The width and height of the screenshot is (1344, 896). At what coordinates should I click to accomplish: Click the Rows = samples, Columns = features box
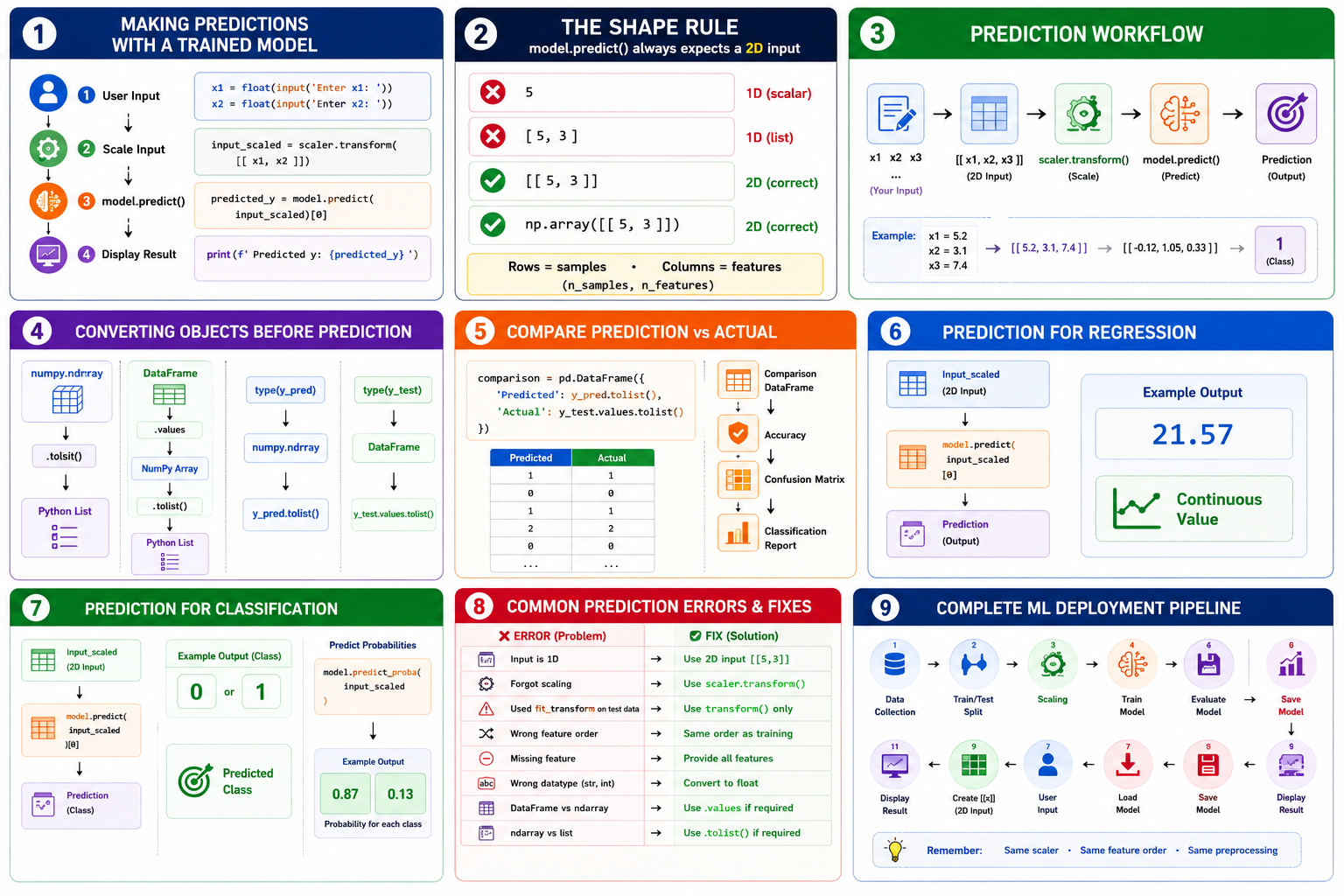(x=645, y=275)
